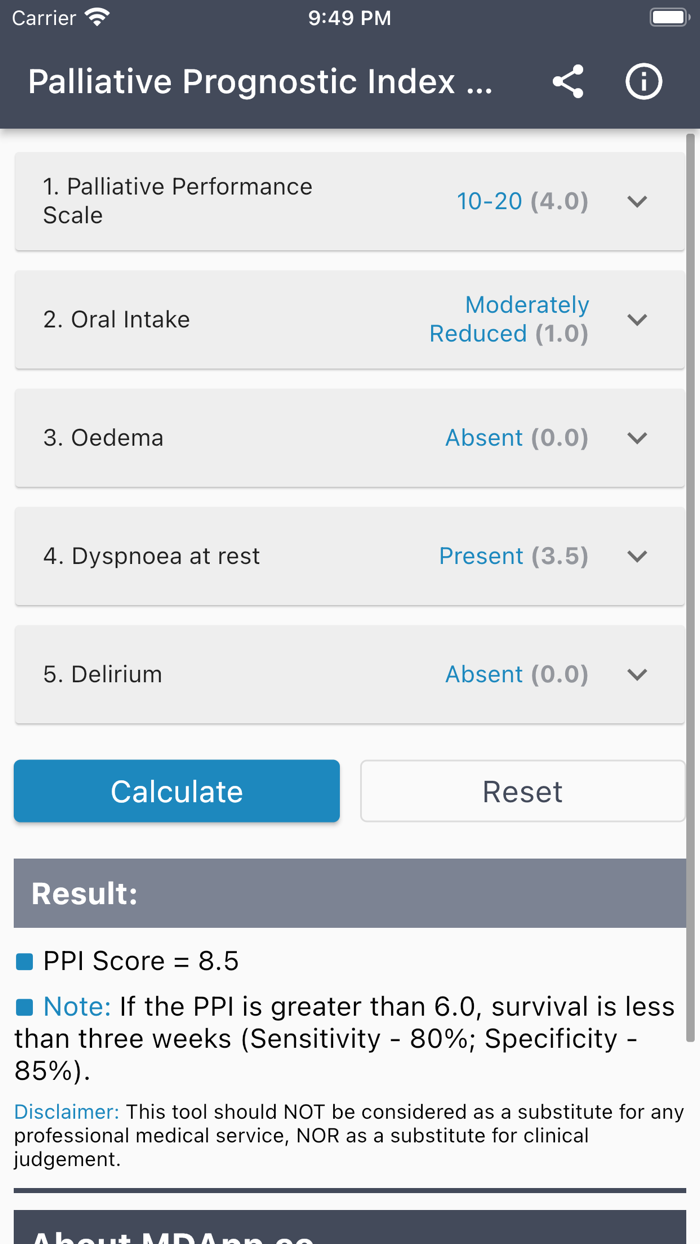Screen dimensions: 700x1244
Task: Open the Oral Intake dropdown
Action: click(x=637, y=319)
